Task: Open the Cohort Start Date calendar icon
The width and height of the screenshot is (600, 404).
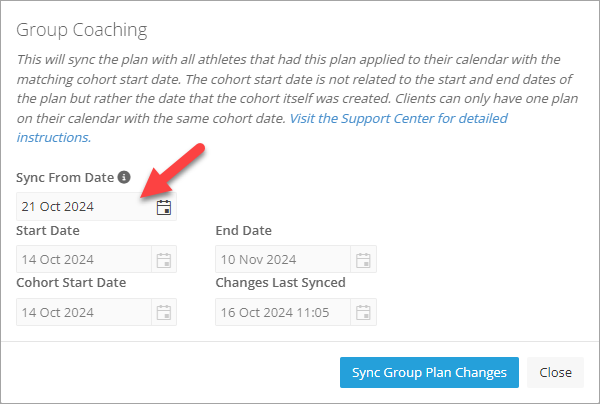Action: [x=164, y=313]
